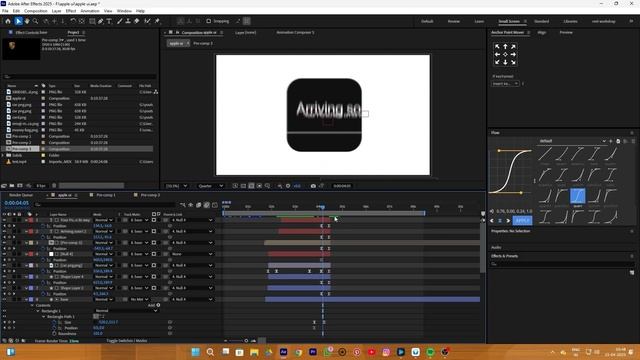This screenshot has height=360, width=640.
Task: Enable the Snapping checkbox
Action: tap(209, 21)
